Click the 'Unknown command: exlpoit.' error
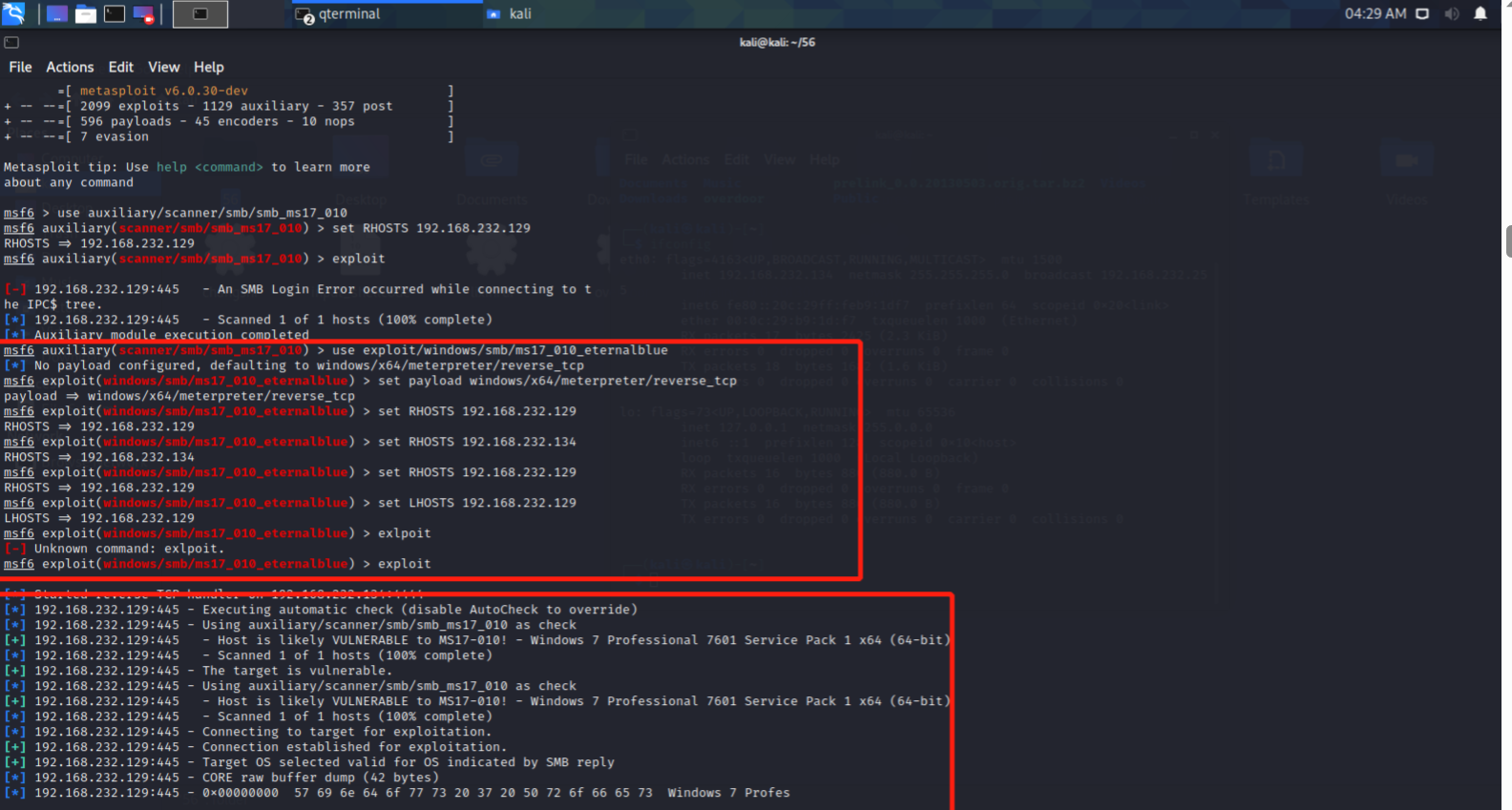Image resolution: width=1512 pixels, height=810 pixels. 130,549
